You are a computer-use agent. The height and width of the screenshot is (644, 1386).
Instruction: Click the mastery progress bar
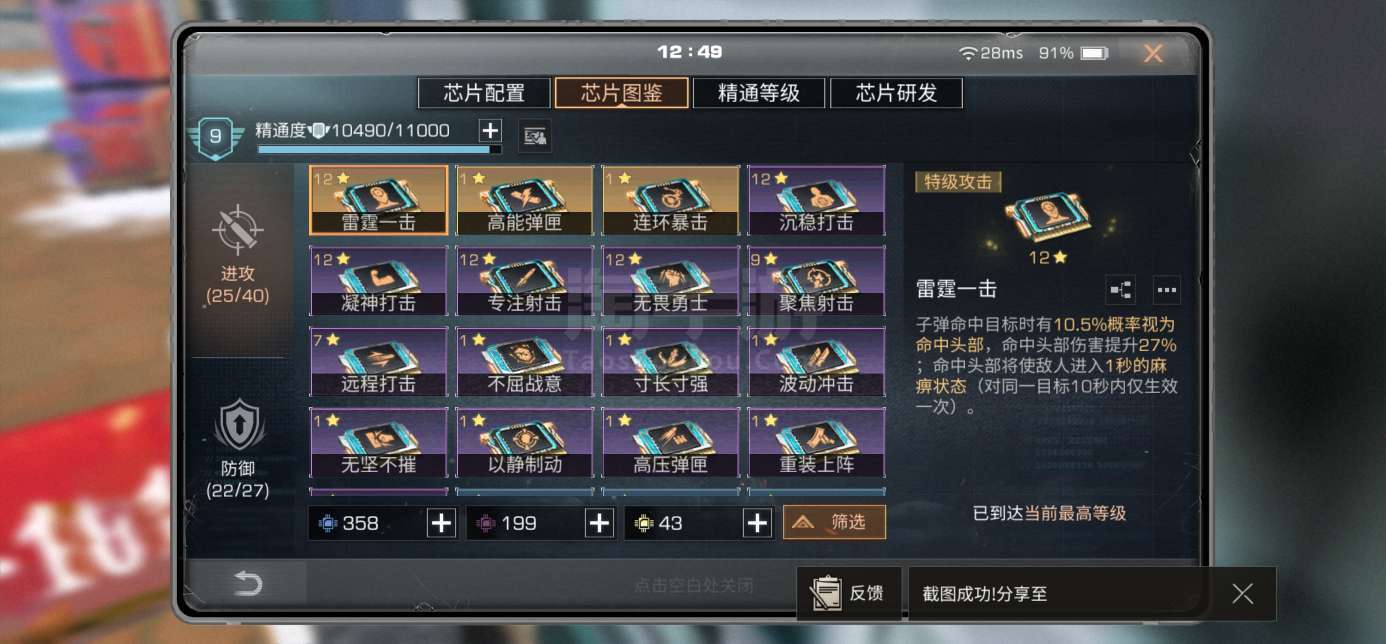tap(380, 149)
